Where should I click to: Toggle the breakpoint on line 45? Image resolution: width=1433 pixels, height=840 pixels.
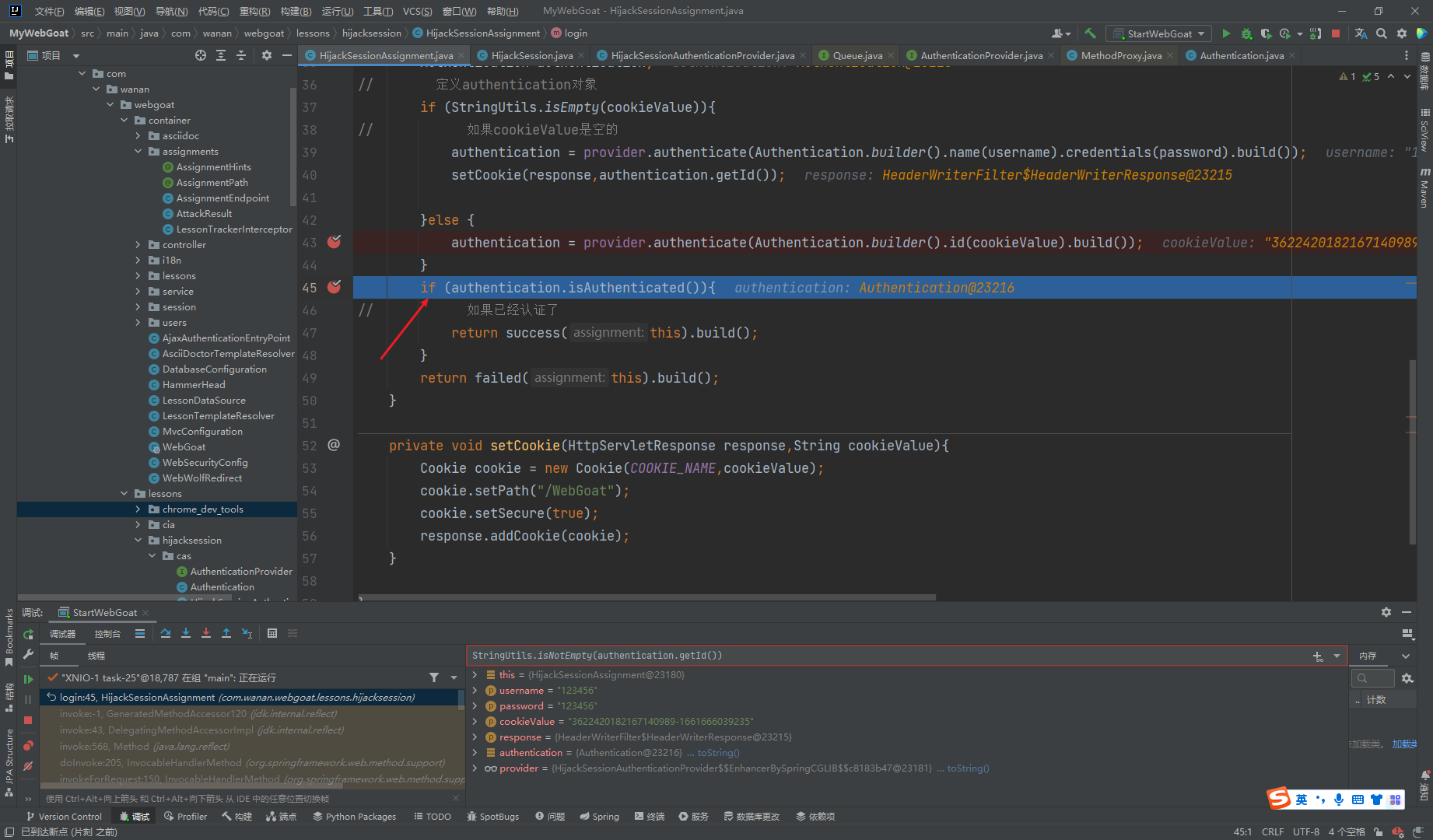click(335, 287)
